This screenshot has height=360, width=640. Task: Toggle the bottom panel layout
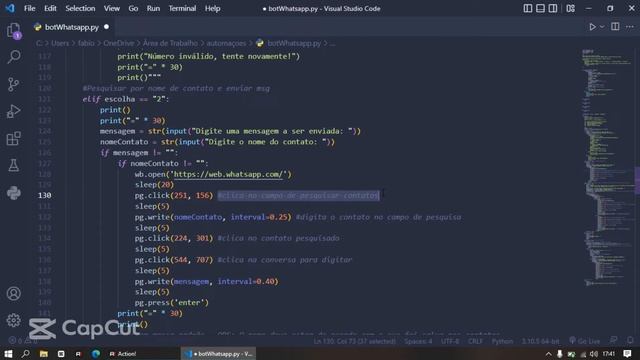540,8
